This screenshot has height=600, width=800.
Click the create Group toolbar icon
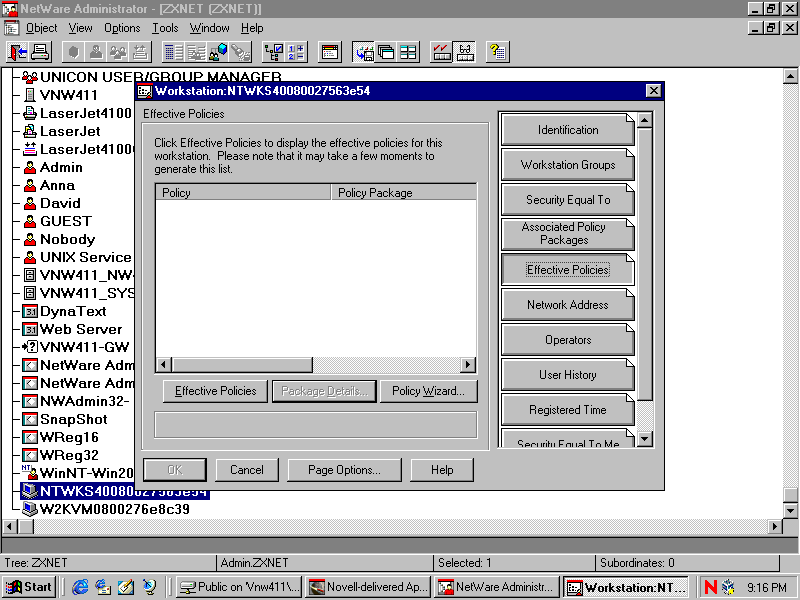pyautogui.click(x=118, y=52)
